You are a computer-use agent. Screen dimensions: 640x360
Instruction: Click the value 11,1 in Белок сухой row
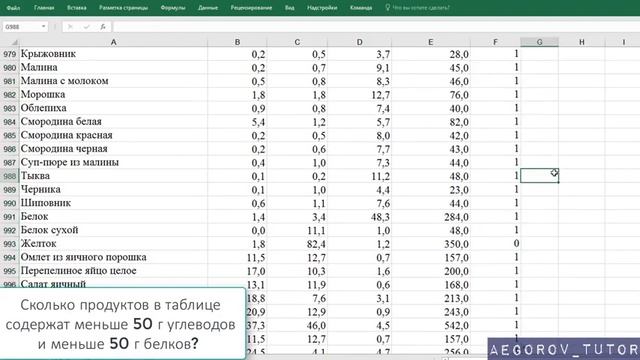pyautogui.click(x=316, y=231)
